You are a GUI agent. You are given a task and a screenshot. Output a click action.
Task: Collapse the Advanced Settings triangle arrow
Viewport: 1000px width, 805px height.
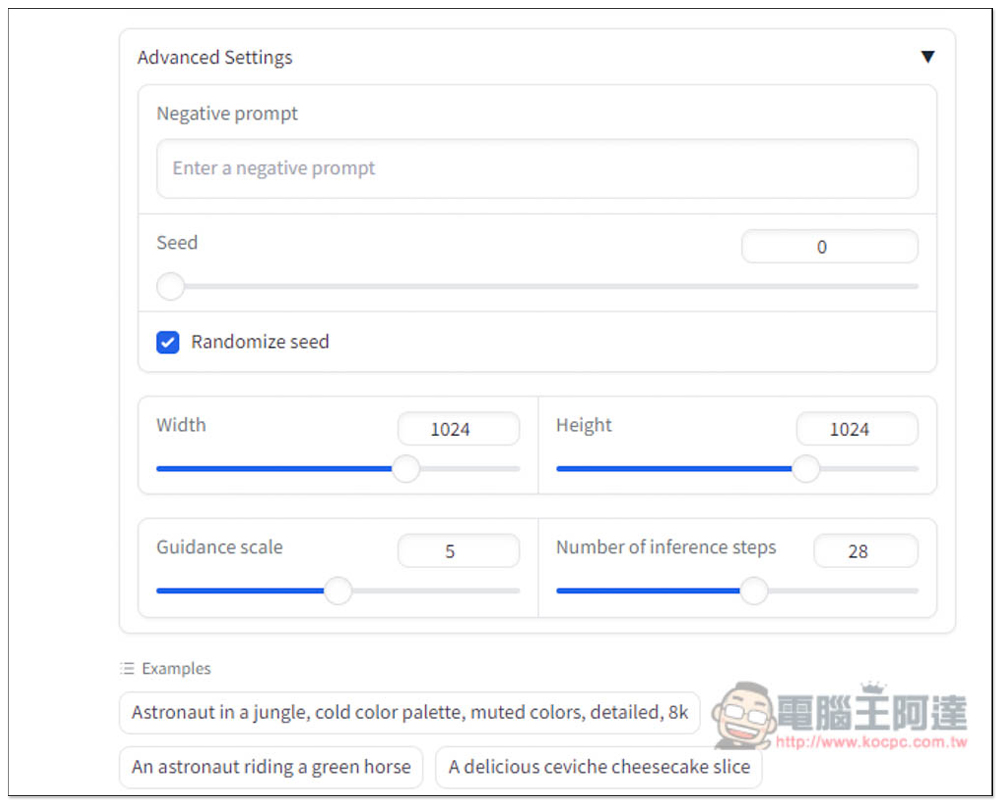927,57
